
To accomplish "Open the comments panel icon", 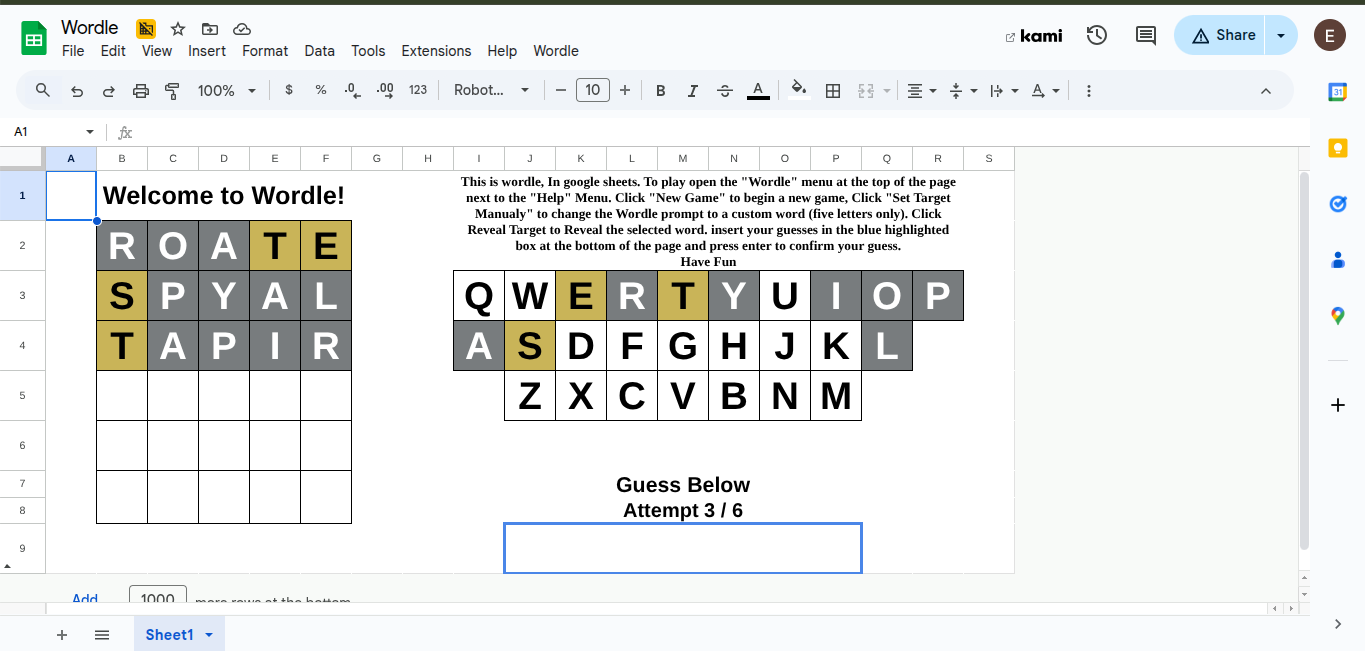I will click(1146, 35).
